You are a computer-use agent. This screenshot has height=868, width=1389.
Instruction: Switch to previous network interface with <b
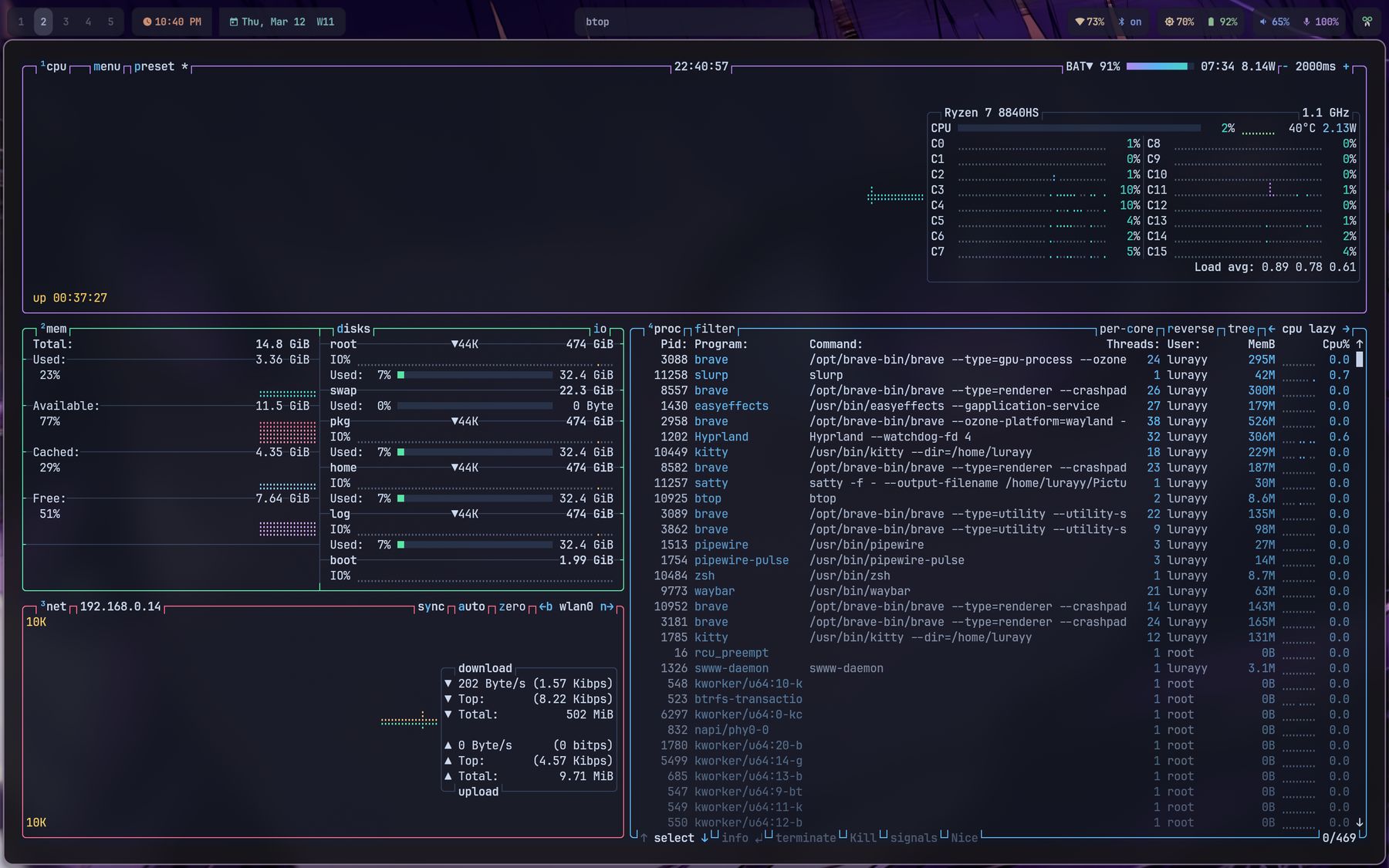[x=546, y=606]
